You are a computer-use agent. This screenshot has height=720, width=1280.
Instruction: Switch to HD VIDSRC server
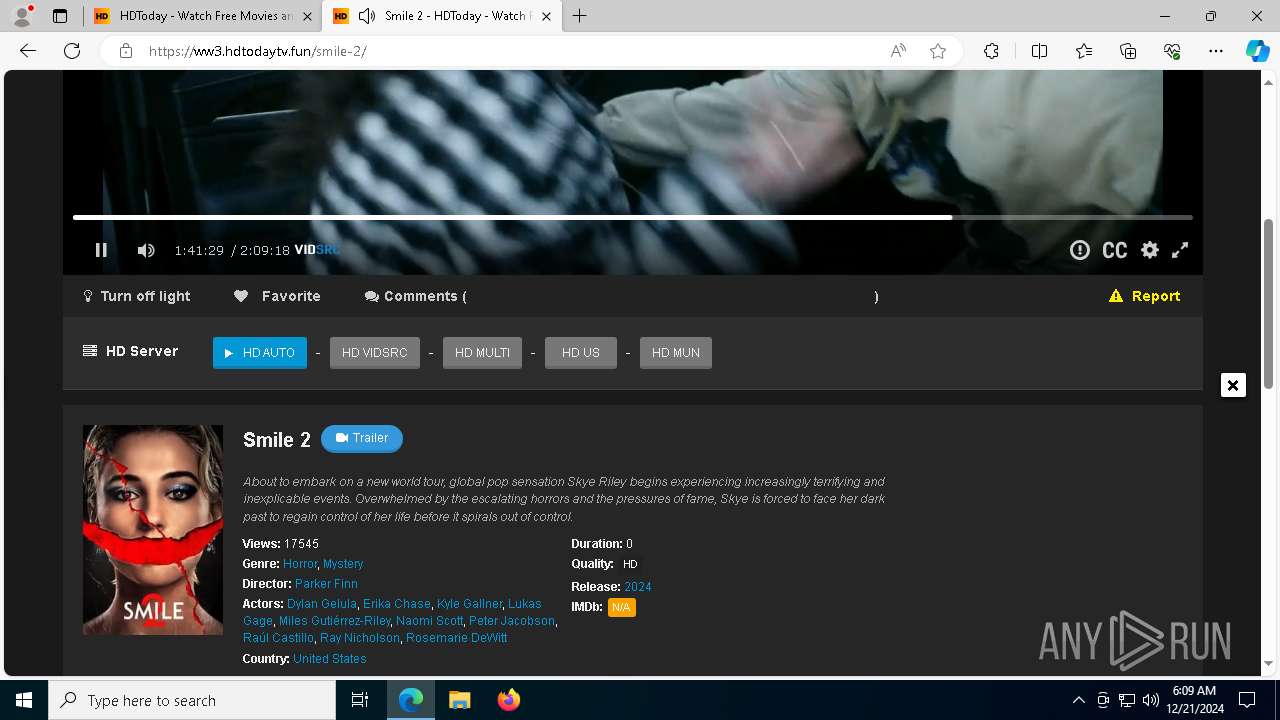coord(375,353)
